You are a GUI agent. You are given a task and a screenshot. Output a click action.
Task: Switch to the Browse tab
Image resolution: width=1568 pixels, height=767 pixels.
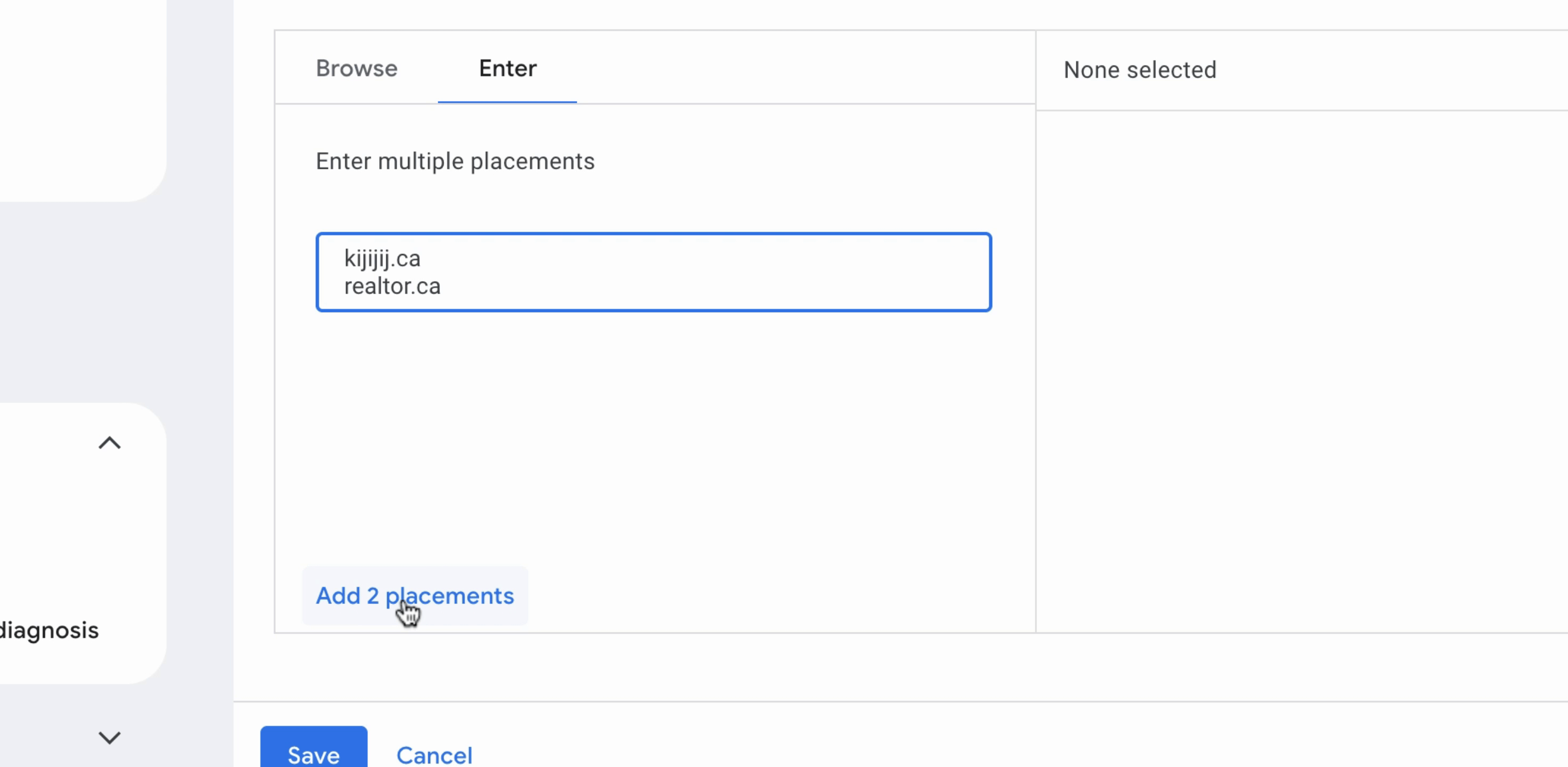356,68
